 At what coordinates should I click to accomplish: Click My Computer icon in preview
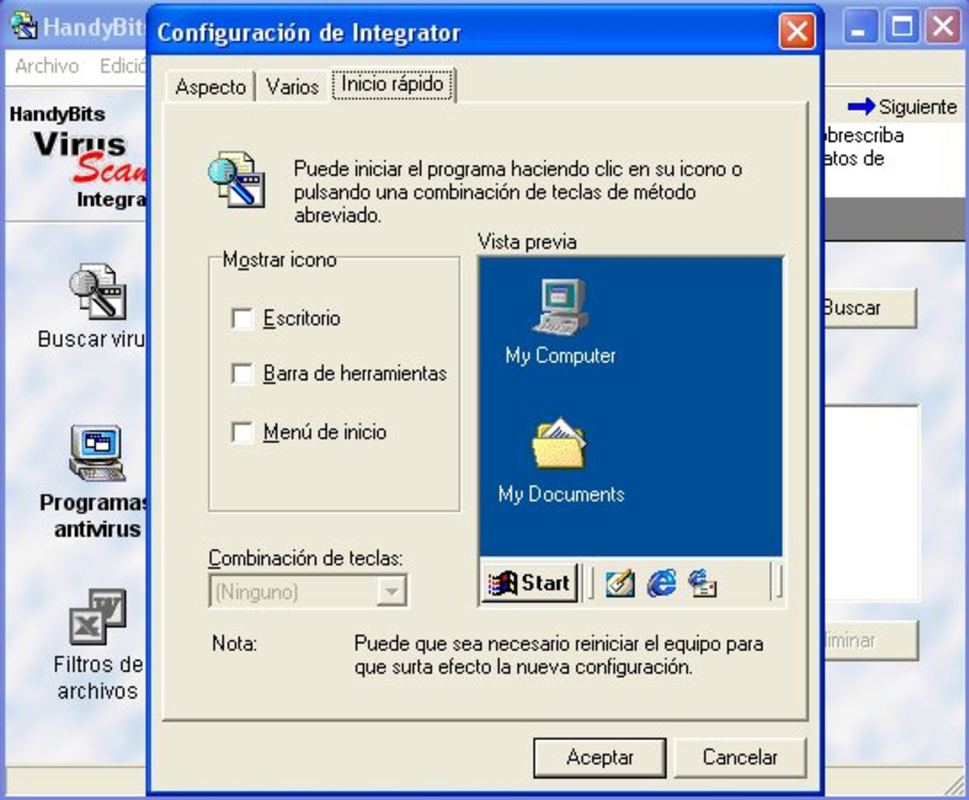[561, 307]
